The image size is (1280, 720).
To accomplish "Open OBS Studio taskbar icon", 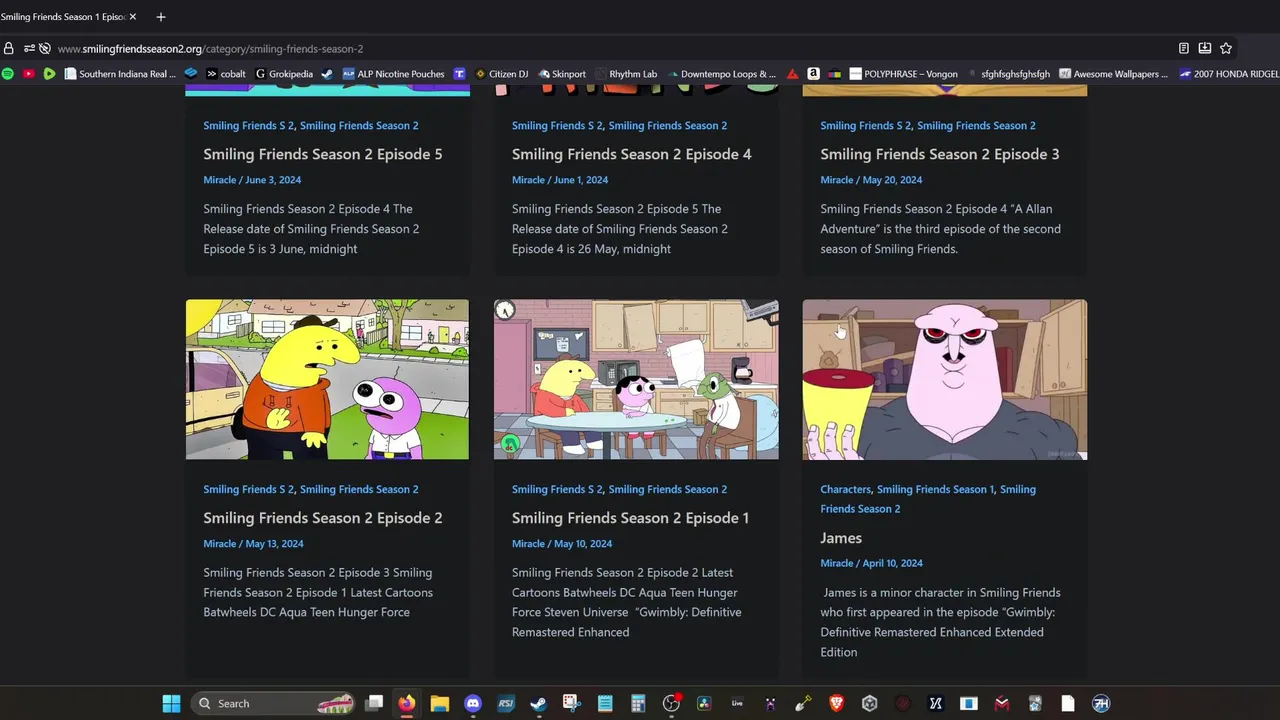I will tap(671, 703).
